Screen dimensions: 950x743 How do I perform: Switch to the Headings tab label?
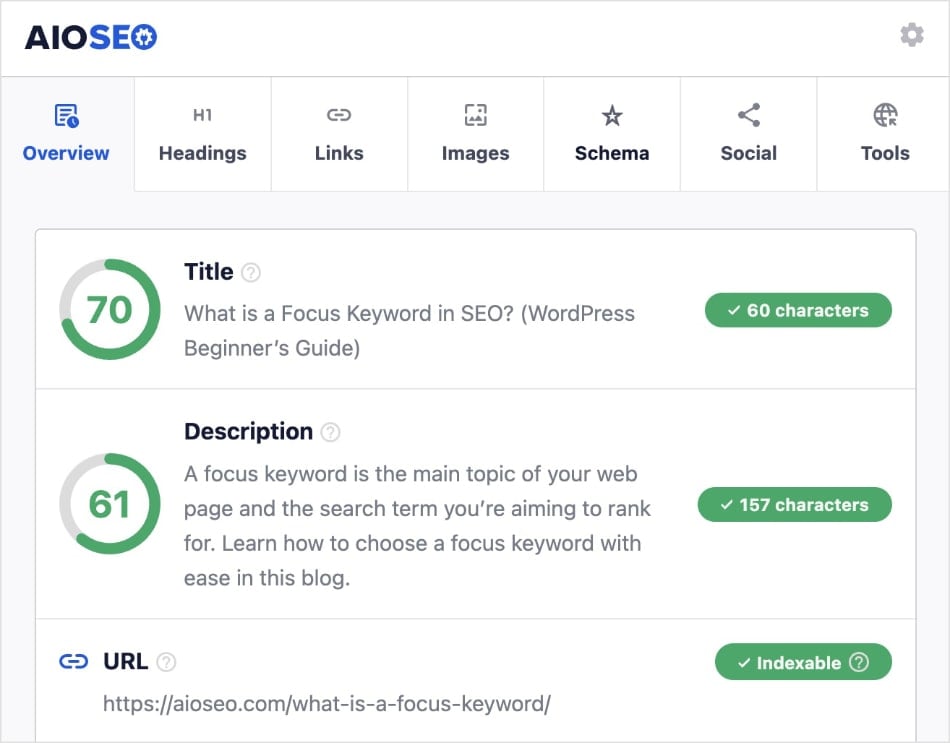(x=202, y=153)
